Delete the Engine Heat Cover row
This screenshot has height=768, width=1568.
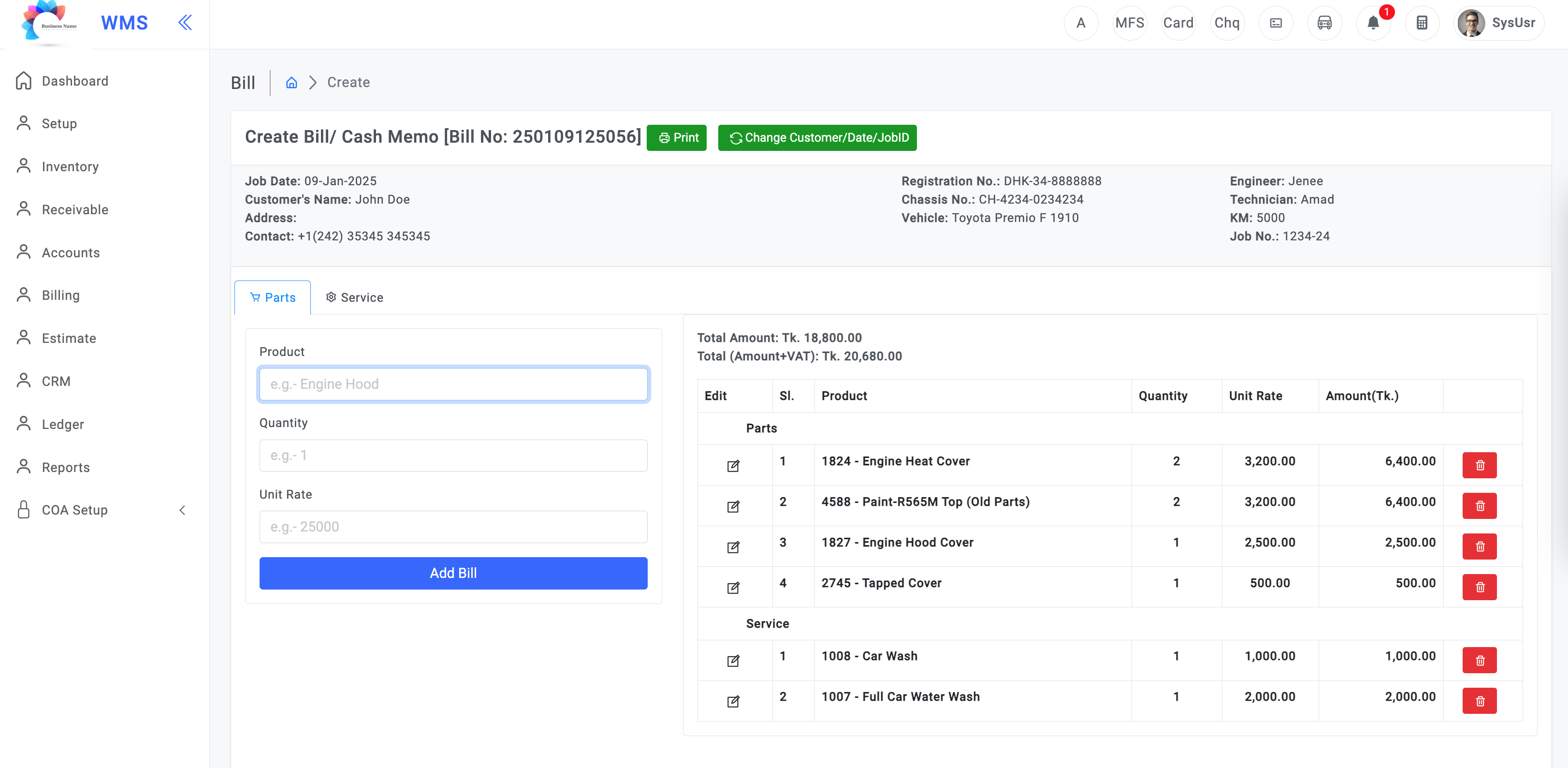(1480, 465)
